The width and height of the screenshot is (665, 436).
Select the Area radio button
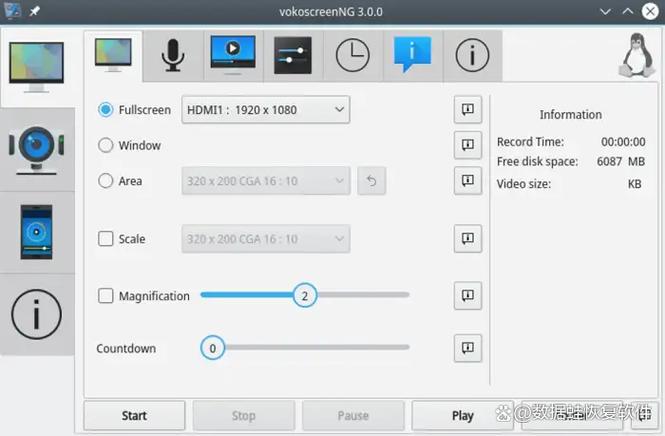(106, 181)
